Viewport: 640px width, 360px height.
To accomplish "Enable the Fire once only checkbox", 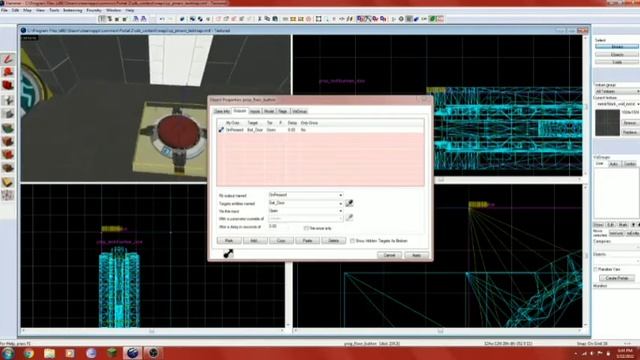I will click(307, 228).
